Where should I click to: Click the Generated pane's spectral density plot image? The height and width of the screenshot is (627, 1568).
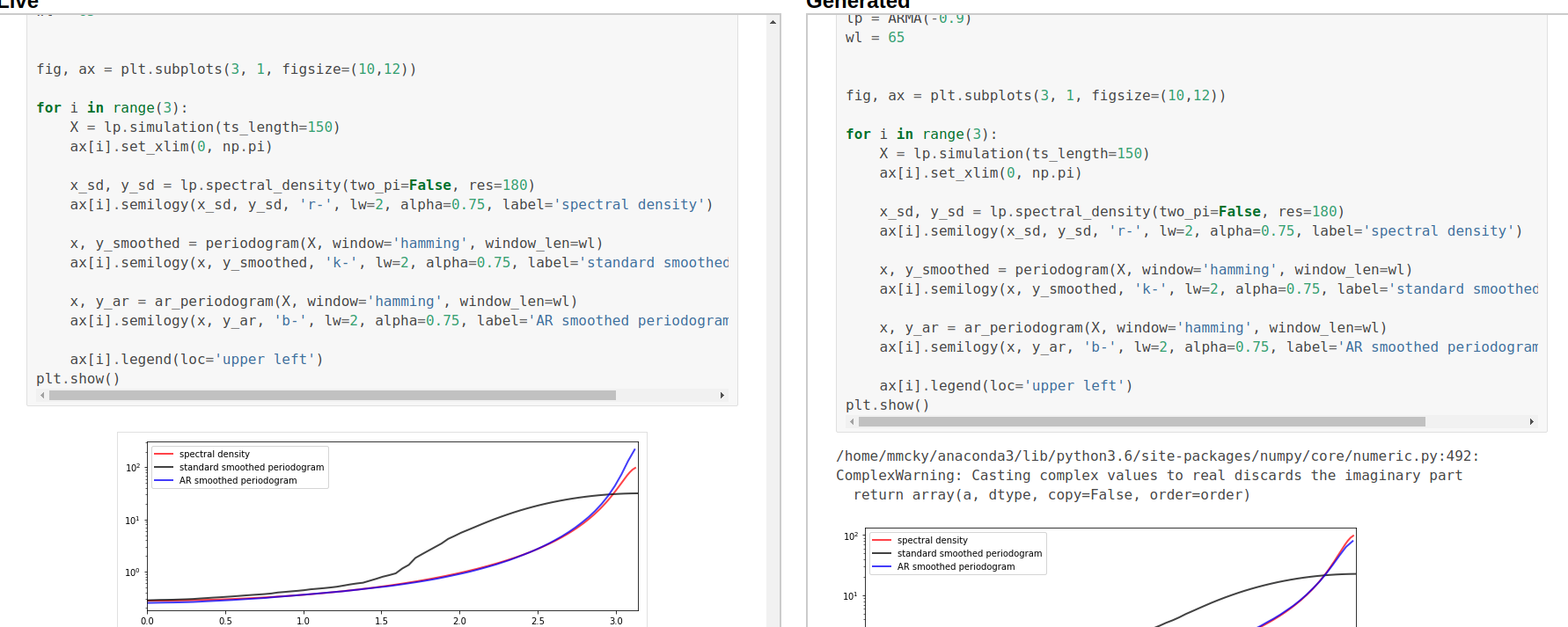tap(1100, 576)
